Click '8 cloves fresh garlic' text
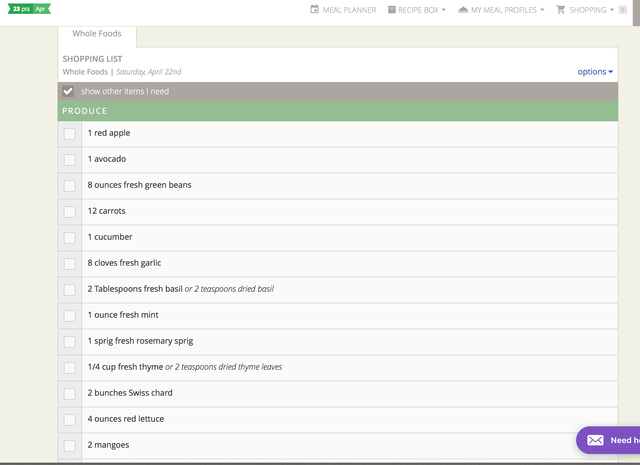Viewport: 640px width, 465px height. pyautogui.click(x=124, y=263)
